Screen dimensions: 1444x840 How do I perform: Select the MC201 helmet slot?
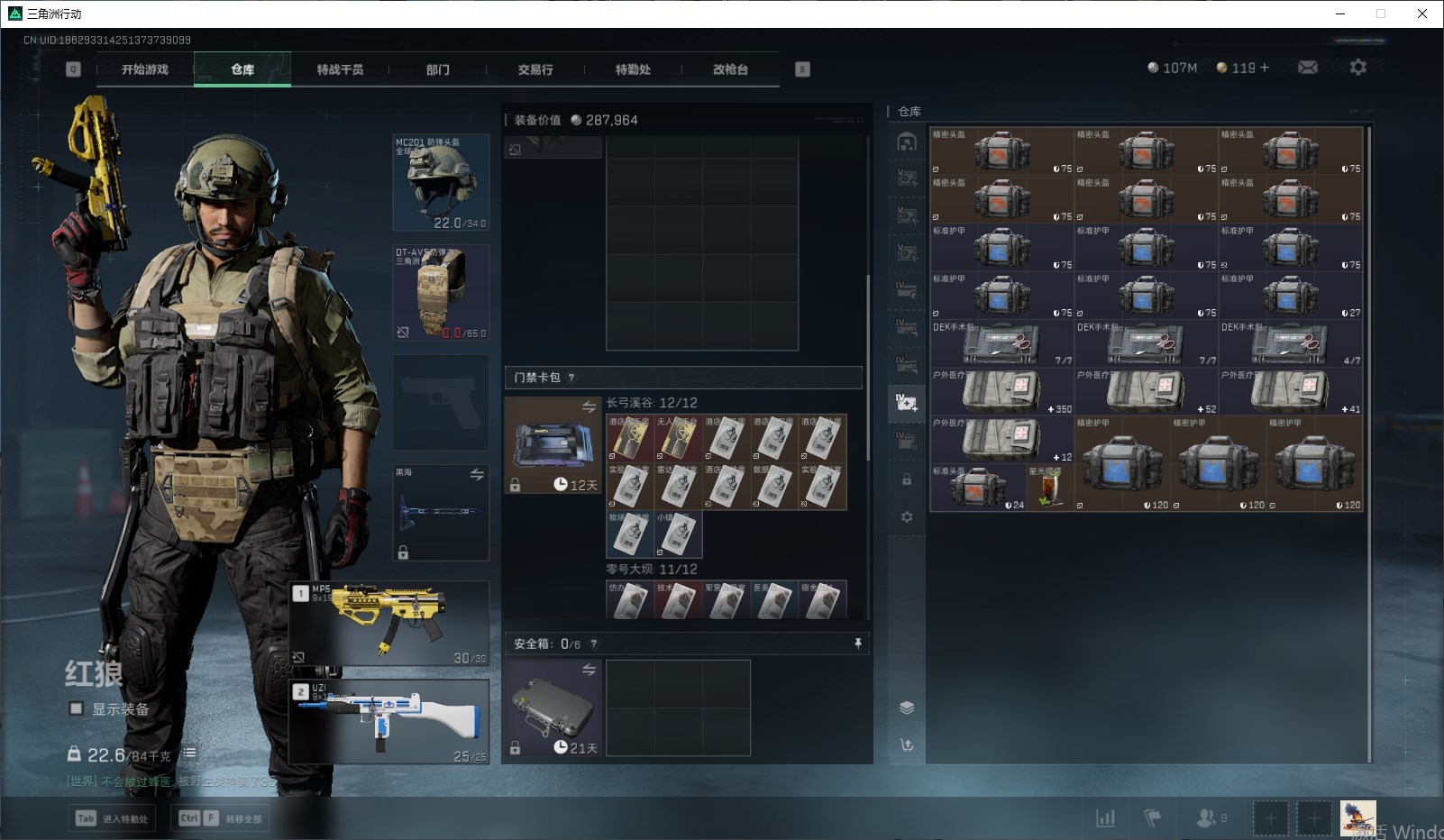(x=441, y=183)
